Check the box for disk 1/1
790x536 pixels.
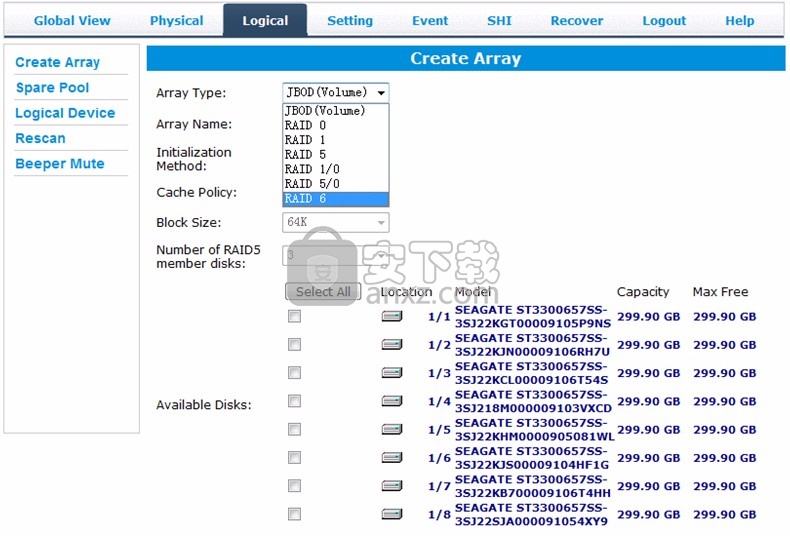tap(294, 316)
